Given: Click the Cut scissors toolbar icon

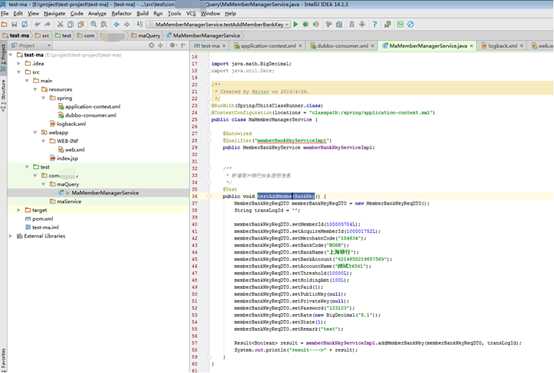Looking at the screenshot, I should tap(60, 24).
